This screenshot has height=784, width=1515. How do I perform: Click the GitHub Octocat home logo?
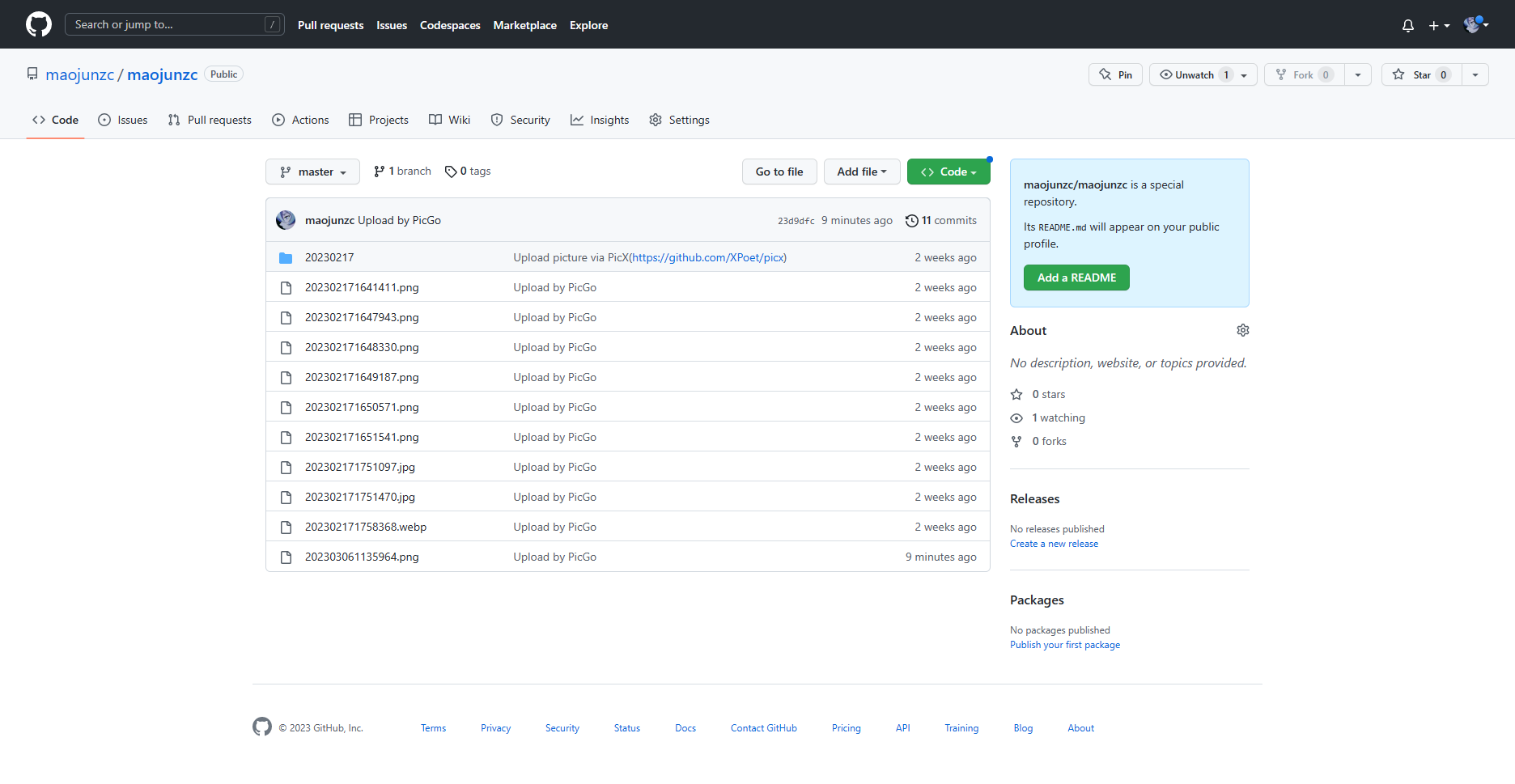point(39,24)
